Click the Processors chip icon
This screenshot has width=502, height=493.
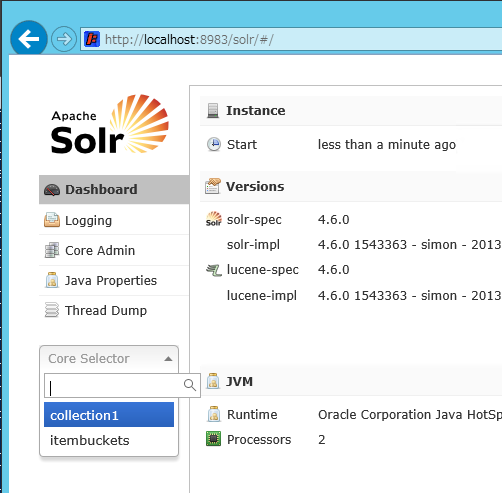213,439
